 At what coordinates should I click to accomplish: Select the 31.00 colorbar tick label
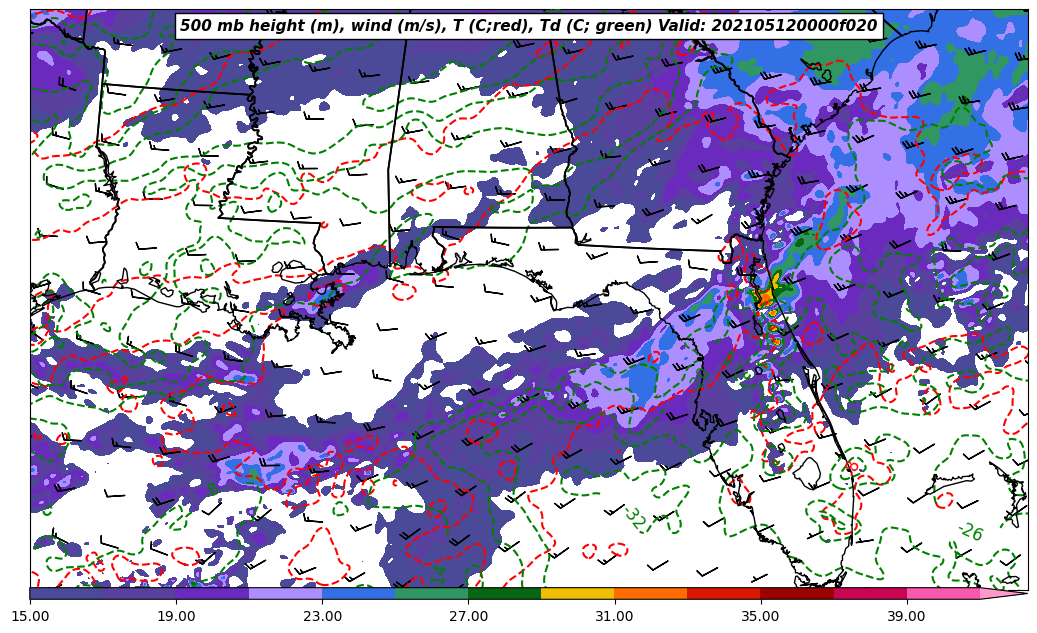pos(614,616)
